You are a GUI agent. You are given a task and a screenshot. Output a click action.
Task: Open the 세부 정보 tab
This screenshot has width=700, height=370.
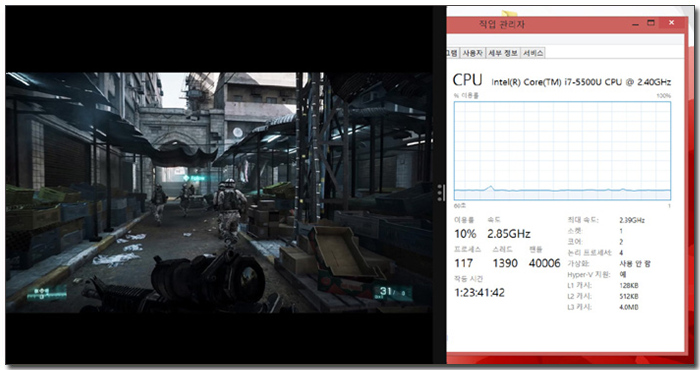coord(503,53)
